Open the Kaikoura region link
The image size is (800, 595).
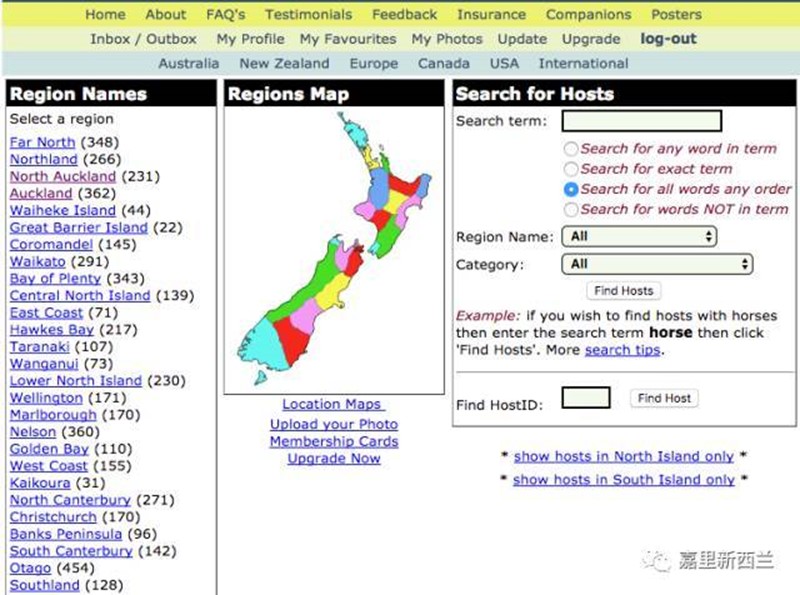click(x=40, y=483)
